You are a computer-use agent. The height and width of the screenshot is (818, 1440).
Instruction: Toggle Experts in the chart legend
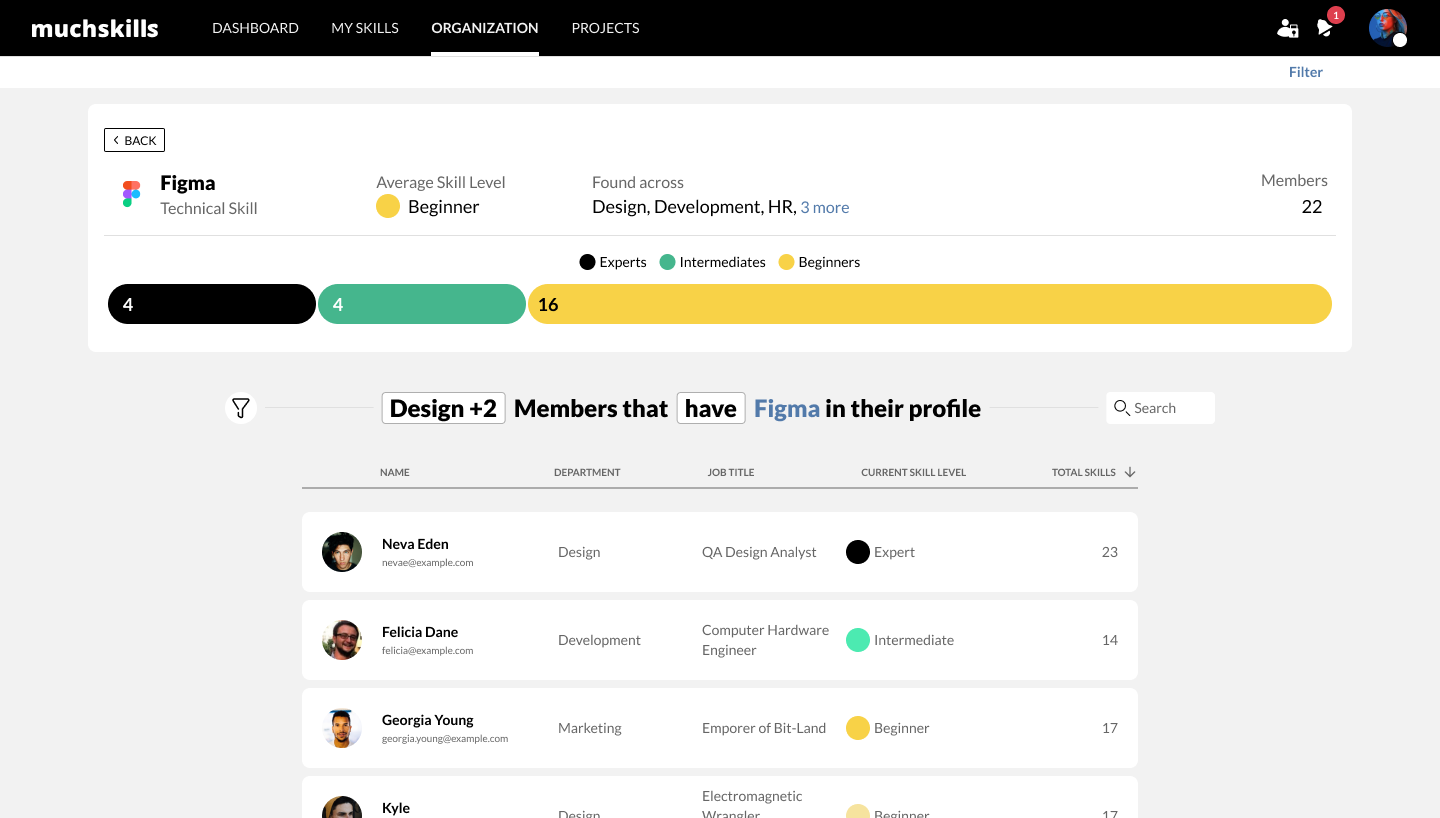click(x=613, y=262)
